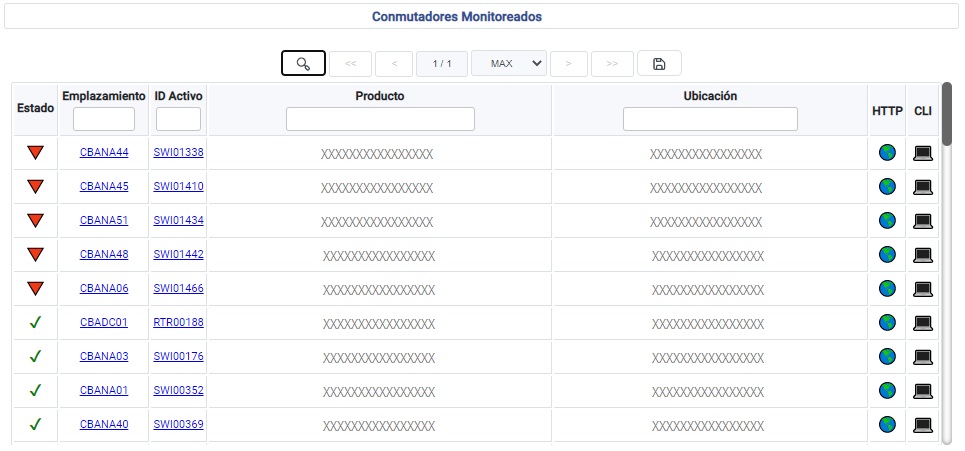
Task: Open CLI terminal icon for CBANA45
Action: [923, 187]
